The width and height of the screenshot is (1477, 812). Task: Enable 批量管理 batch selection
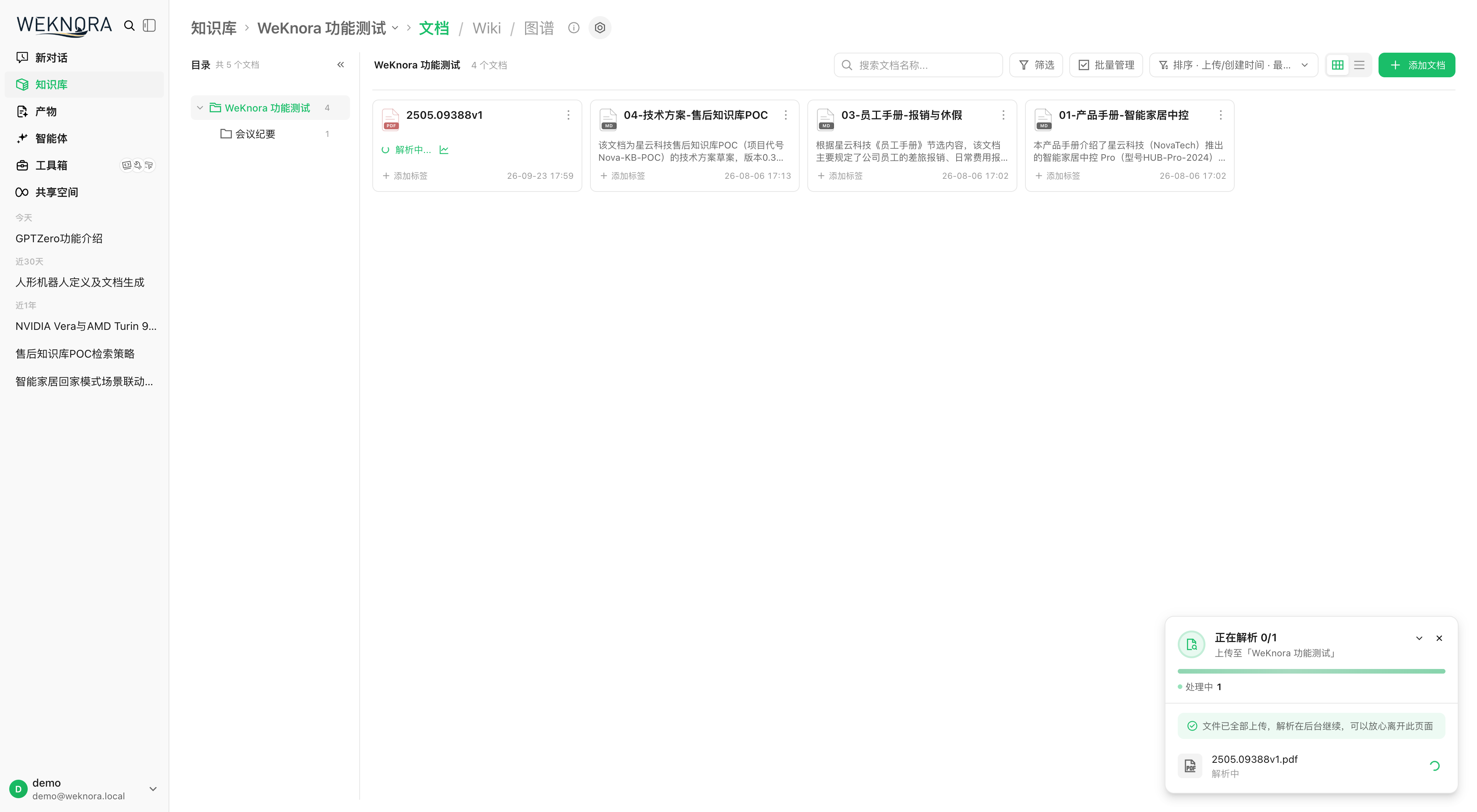tap(1106, 65)
